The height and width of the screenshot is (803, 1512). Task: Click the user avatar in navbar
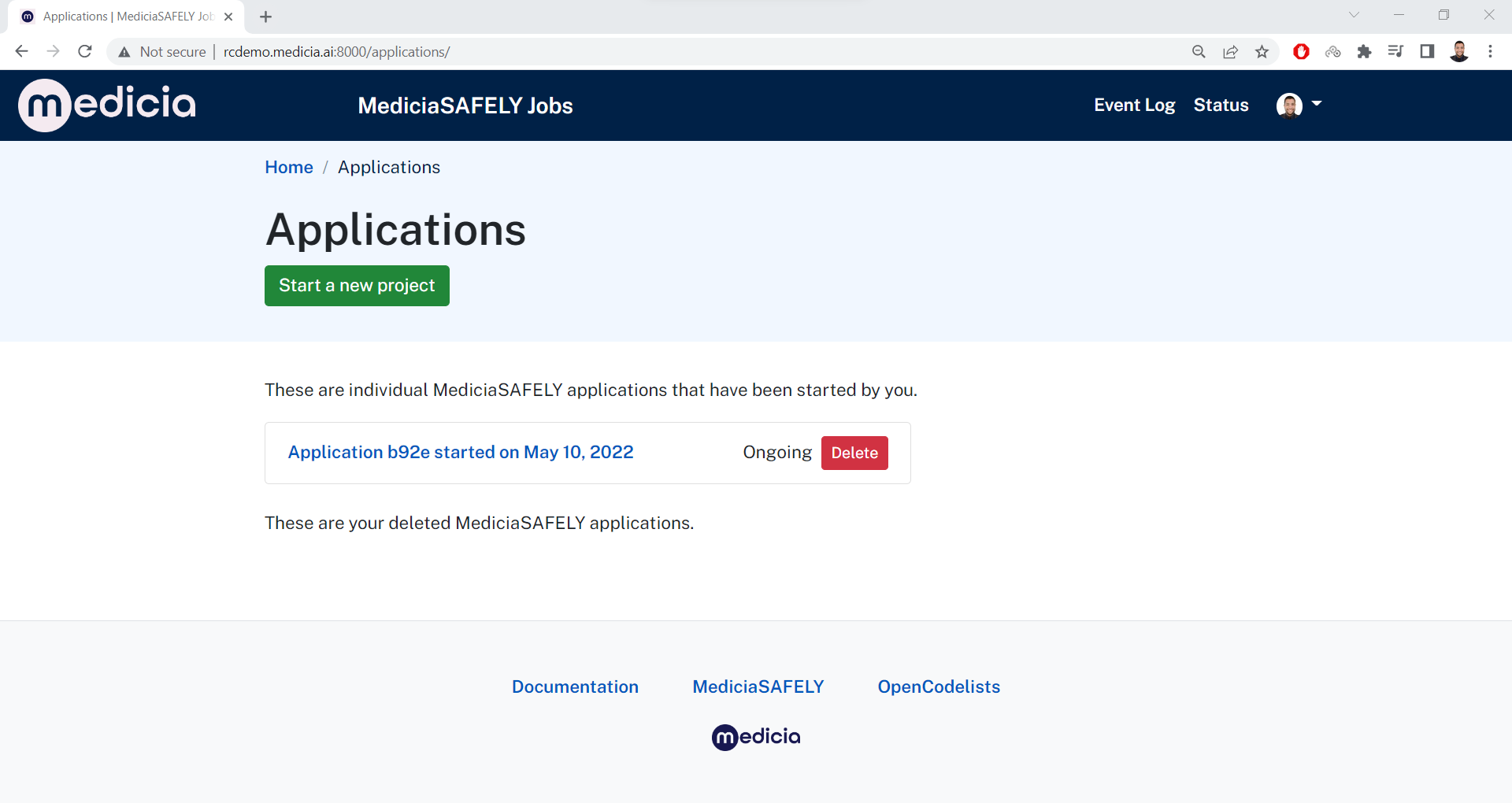point(1289,105)
